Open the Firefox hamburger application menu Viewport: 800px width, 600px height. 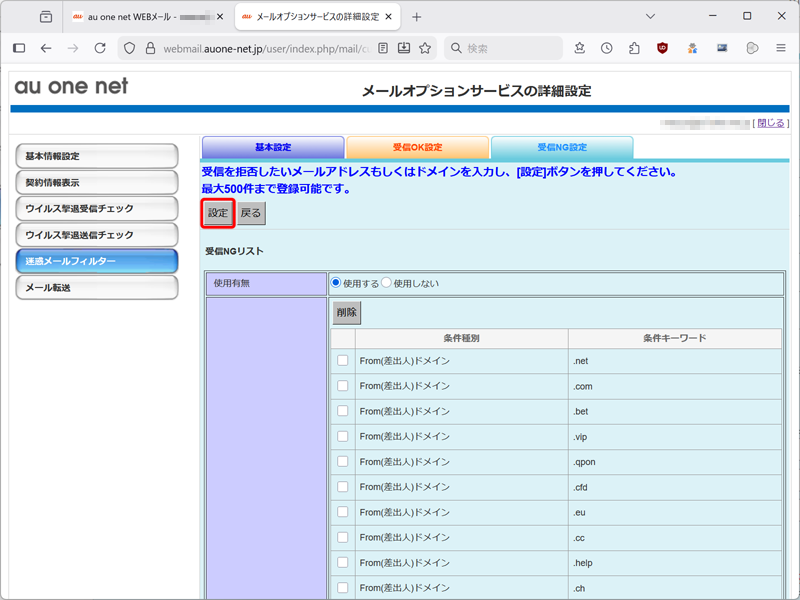[781, 48]
